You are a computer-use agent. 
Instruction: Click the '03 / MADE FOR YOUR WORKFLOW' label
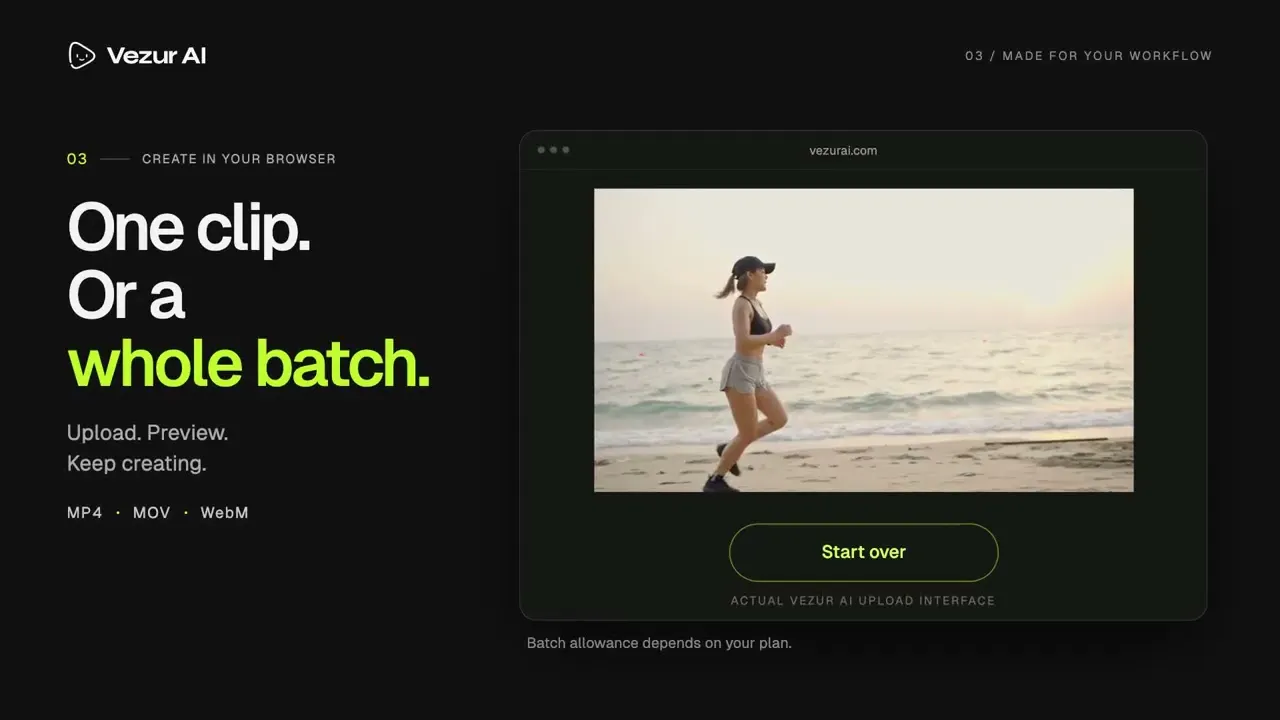1088,56
